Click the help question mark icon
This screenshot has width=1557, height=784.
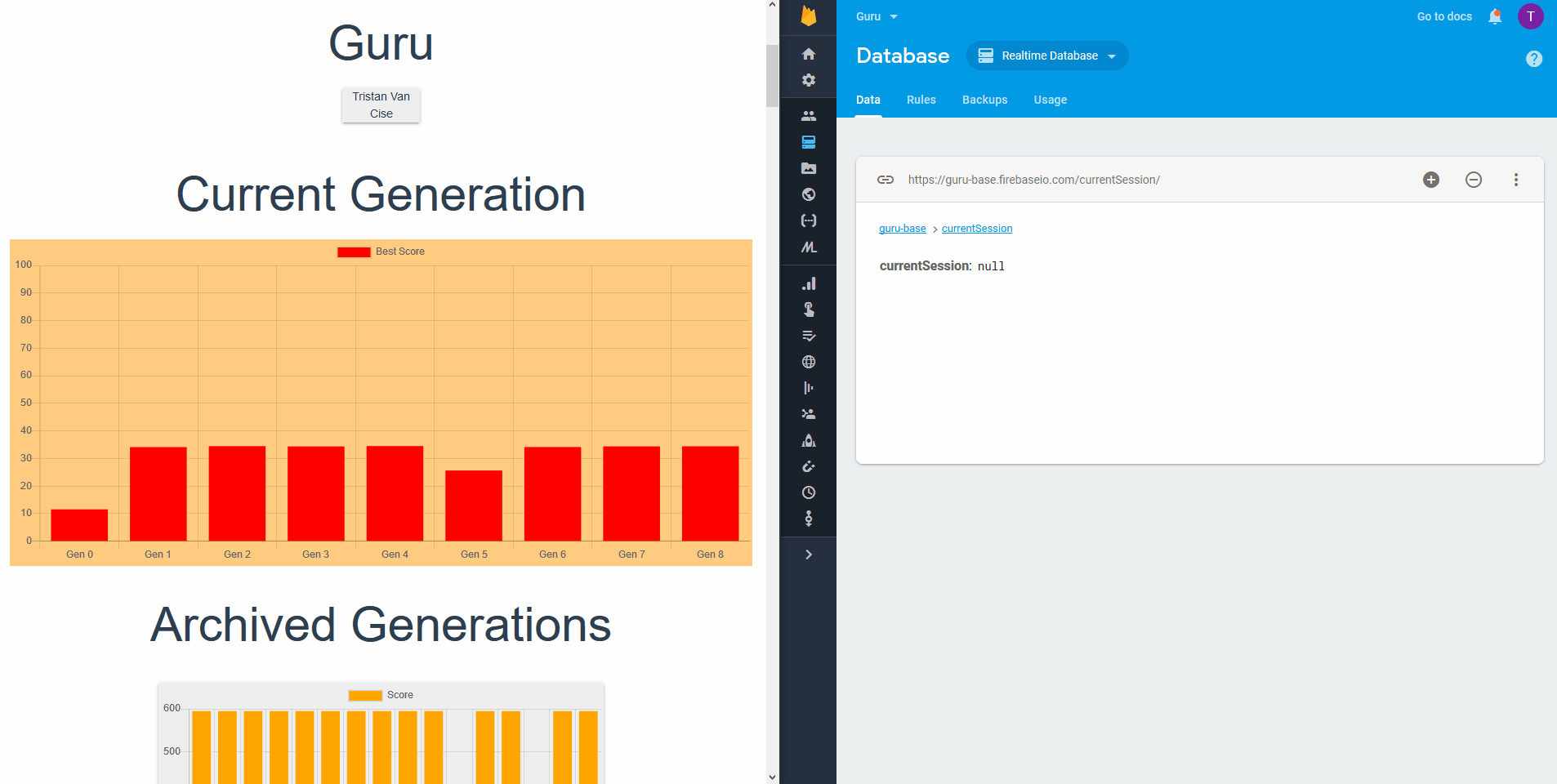point(1534,59)
